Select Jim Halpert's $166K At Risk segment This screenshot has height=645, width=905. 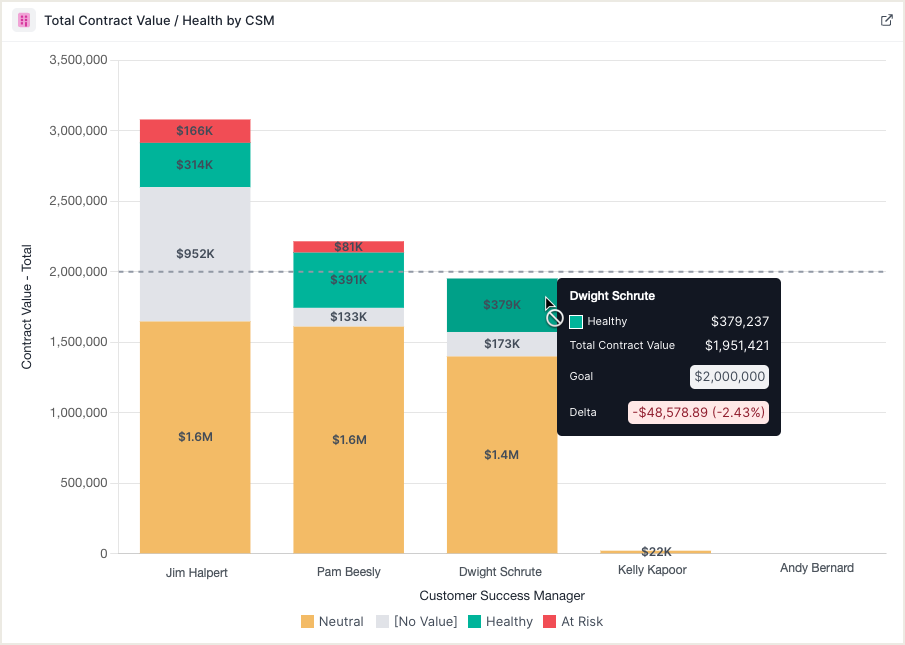(x=195, y=131)
